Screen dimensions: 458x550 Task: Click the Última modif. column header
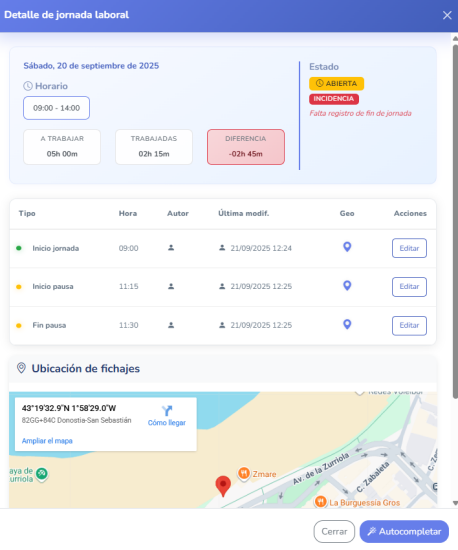coord(243,213)
